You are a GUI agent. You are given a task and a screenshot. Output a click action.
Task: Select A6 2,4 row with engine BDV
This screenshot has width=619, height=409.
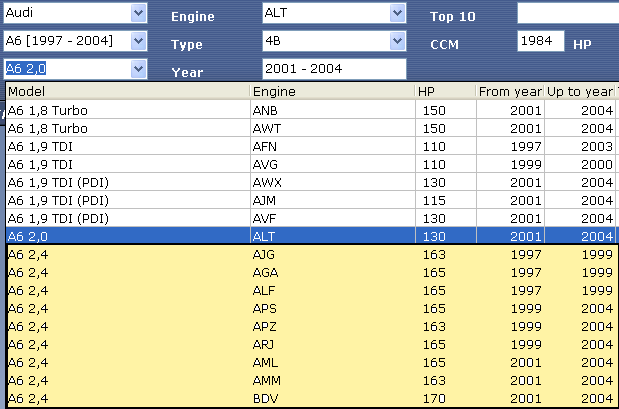click(313, 398)
